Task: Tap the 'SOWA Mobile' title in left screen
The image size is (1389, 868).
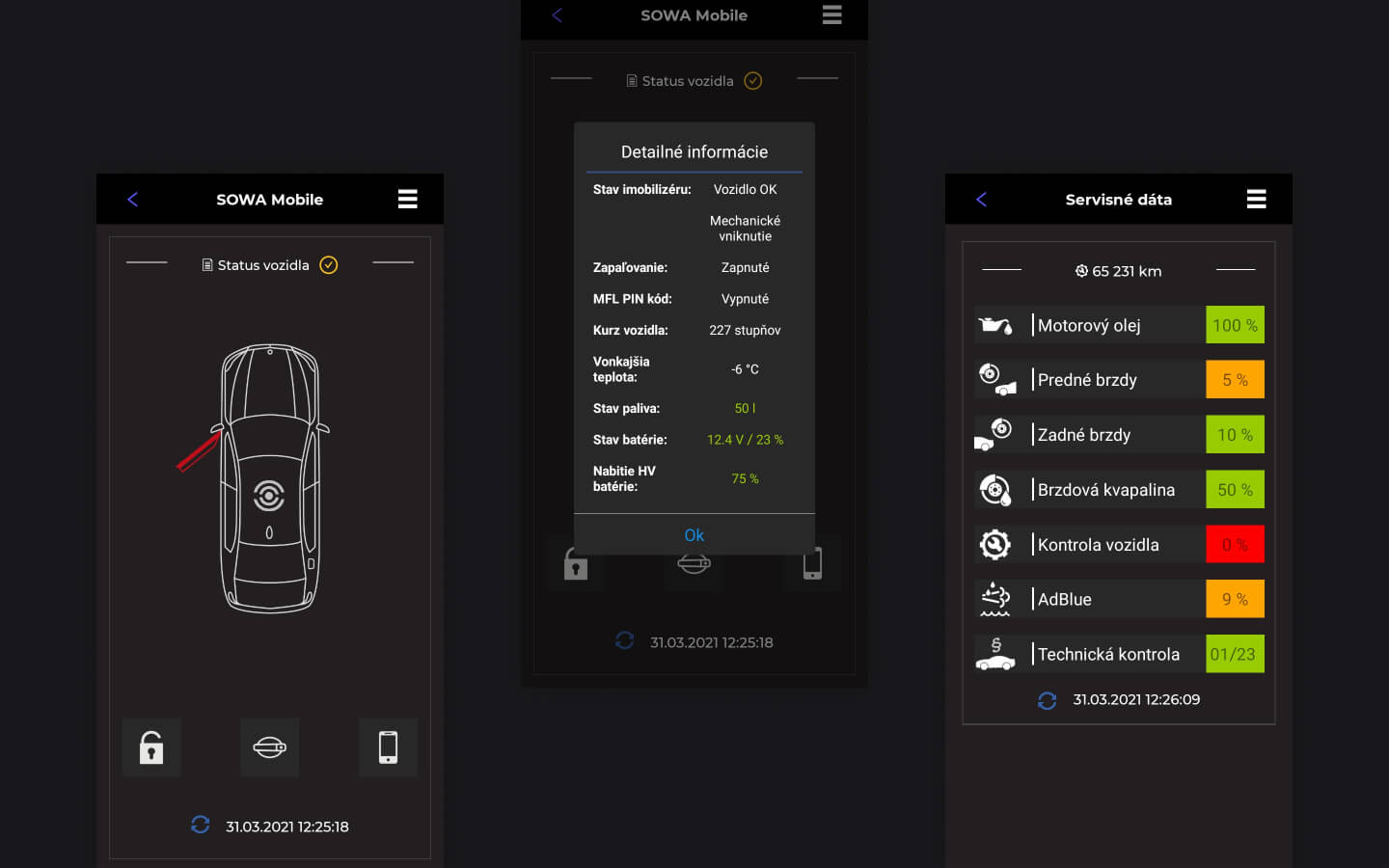Action: [270, 200]
